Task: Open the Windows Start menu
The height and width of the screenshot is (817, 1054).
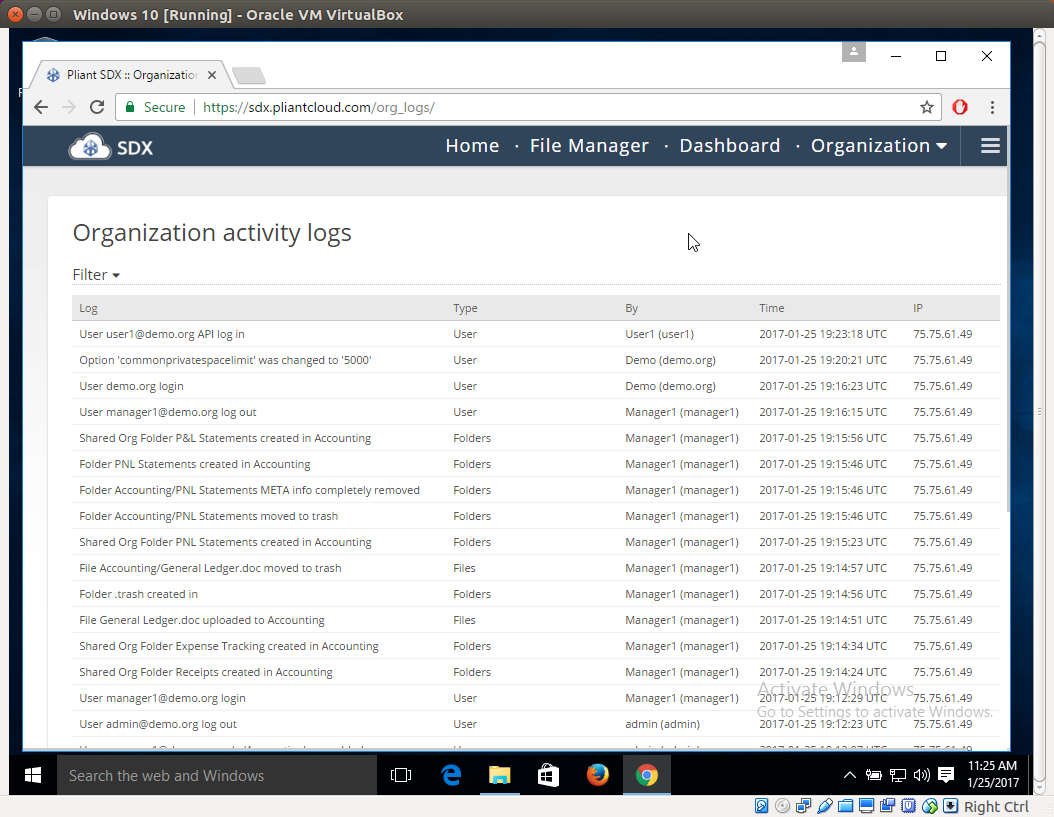Action: [x=32, y=775]
